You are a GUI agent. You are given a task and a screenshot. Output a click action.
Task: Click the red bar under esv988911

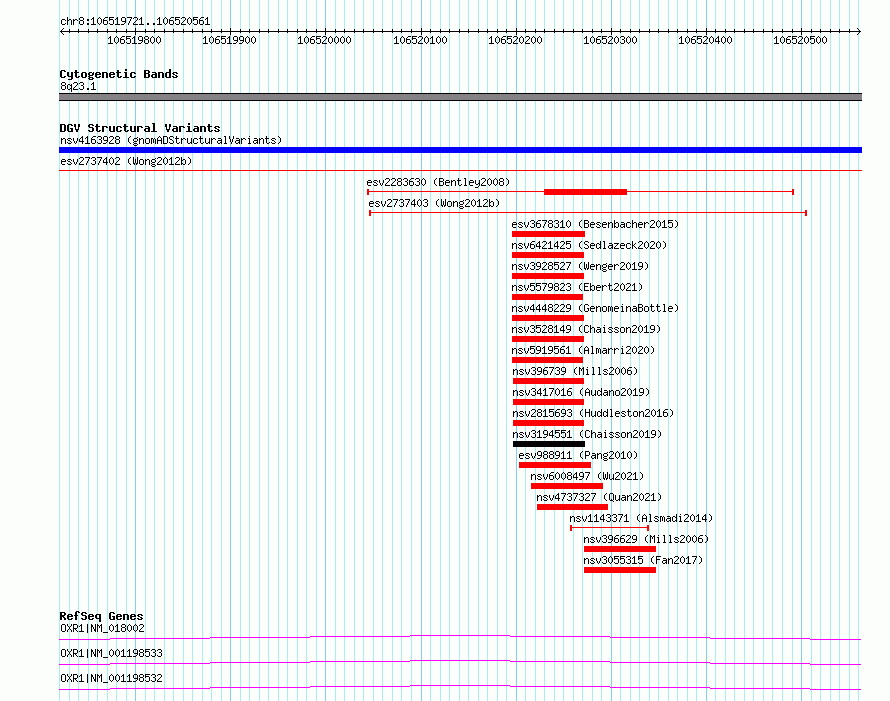[x=555, y=465]
